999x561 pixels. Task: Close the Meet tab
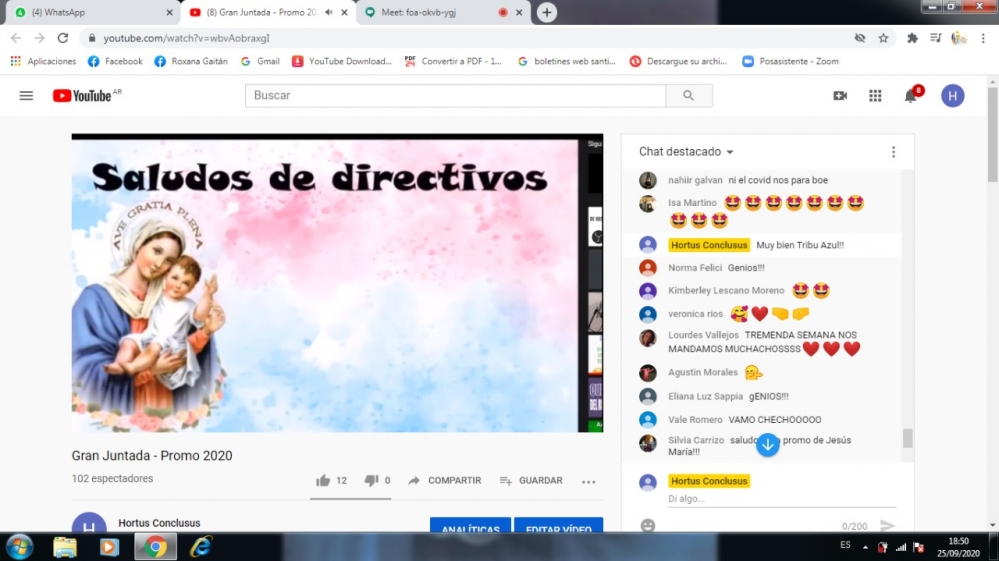click(519, 12)
